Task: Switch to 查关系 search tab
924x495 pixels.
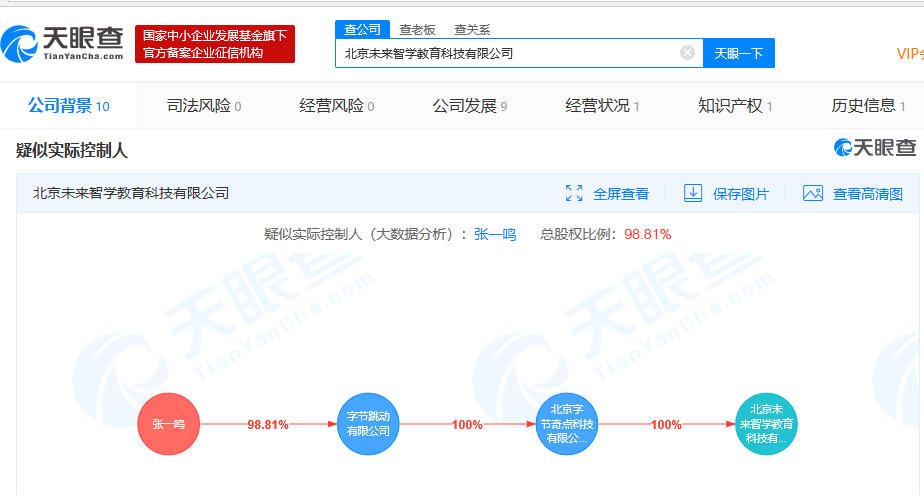Action: point(472,30)
